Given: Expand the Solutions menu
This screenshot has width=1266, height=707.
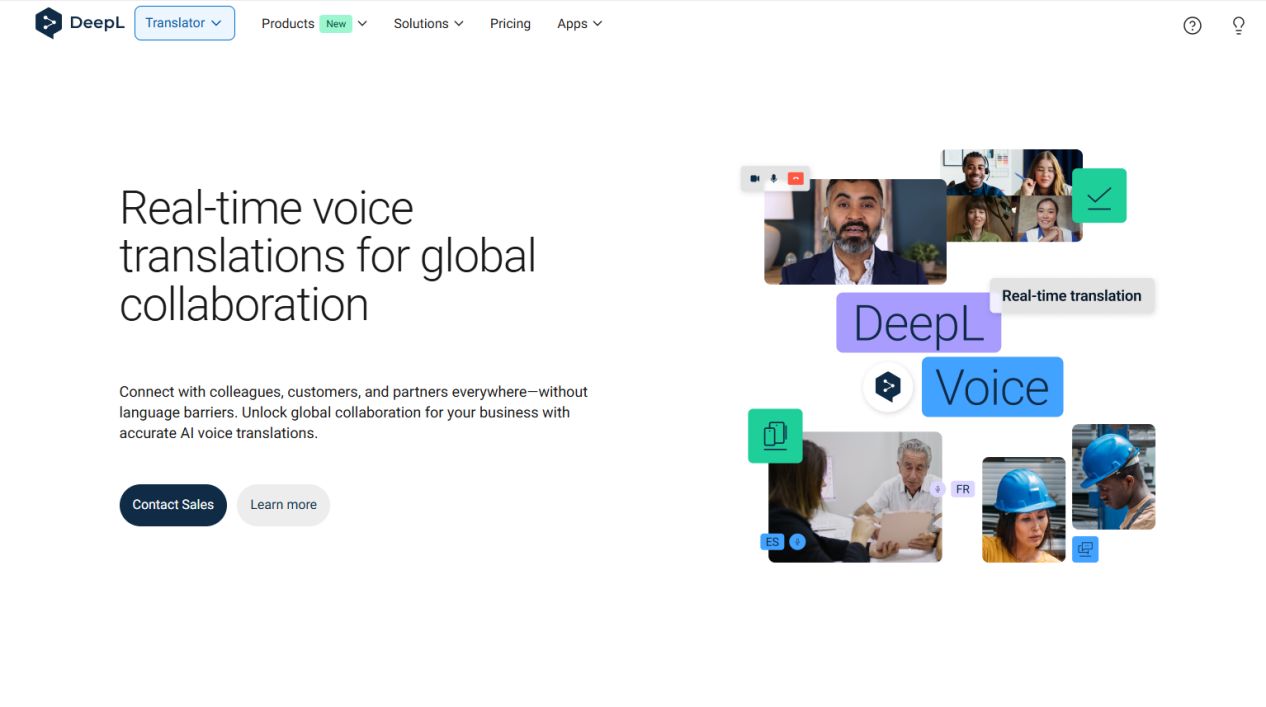Looking at the screenshot, I should point(428,23).
